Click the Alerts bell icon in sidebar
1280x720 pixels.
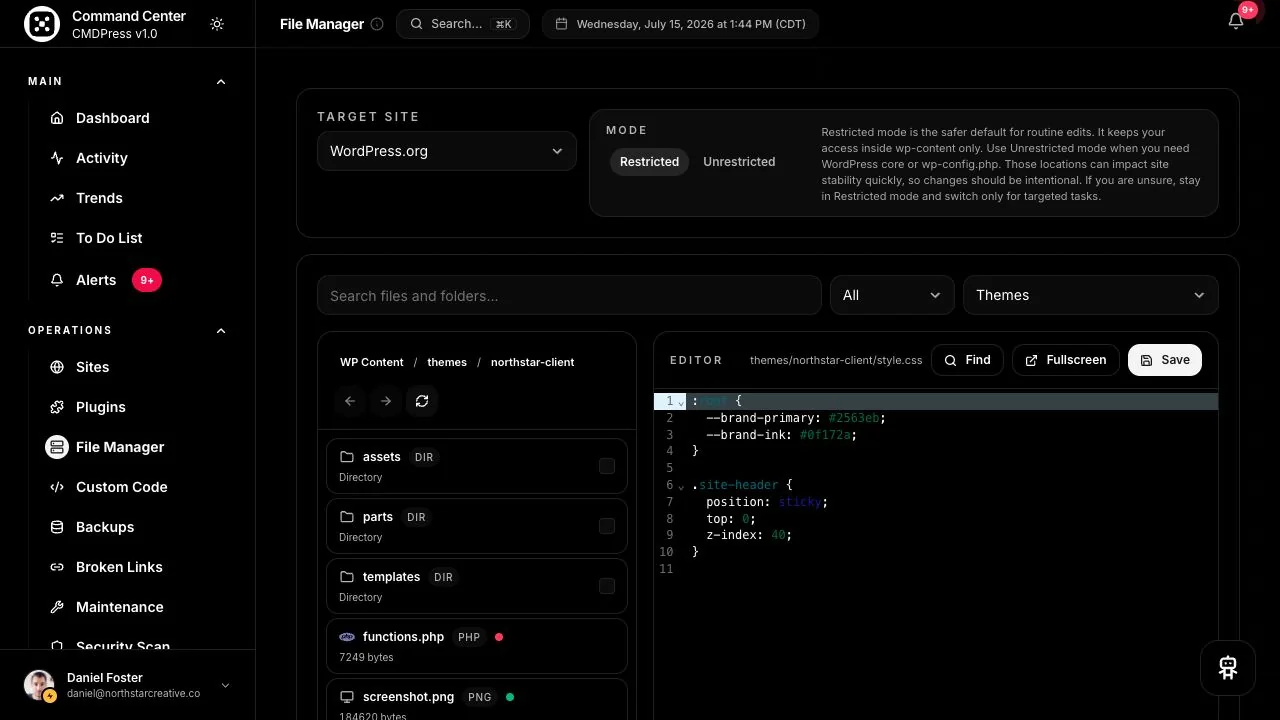[57, 280]
